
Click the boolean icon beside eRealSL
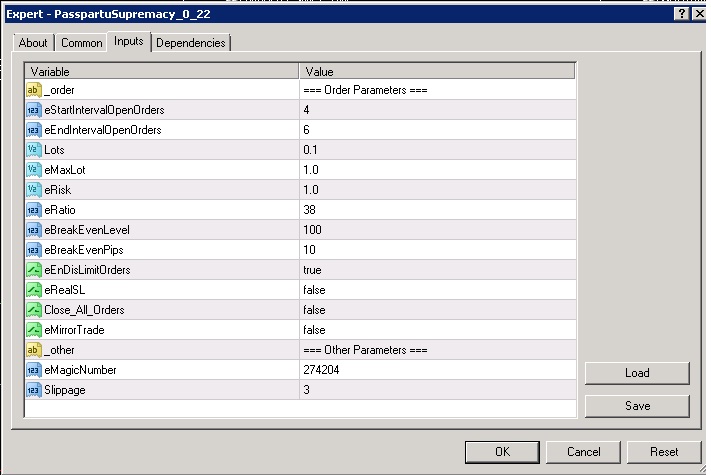pos(34,290)
